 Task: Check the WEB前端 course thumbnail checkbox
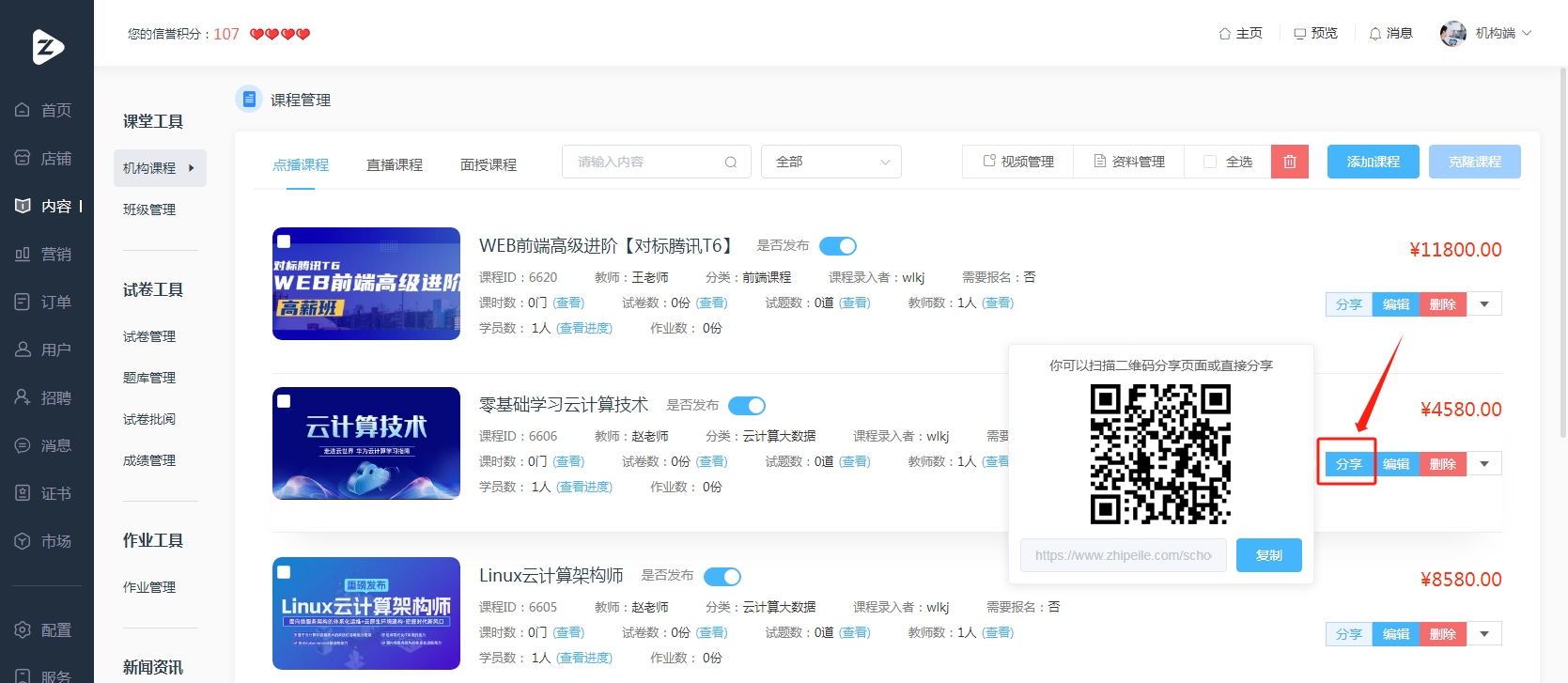[284, 241]
